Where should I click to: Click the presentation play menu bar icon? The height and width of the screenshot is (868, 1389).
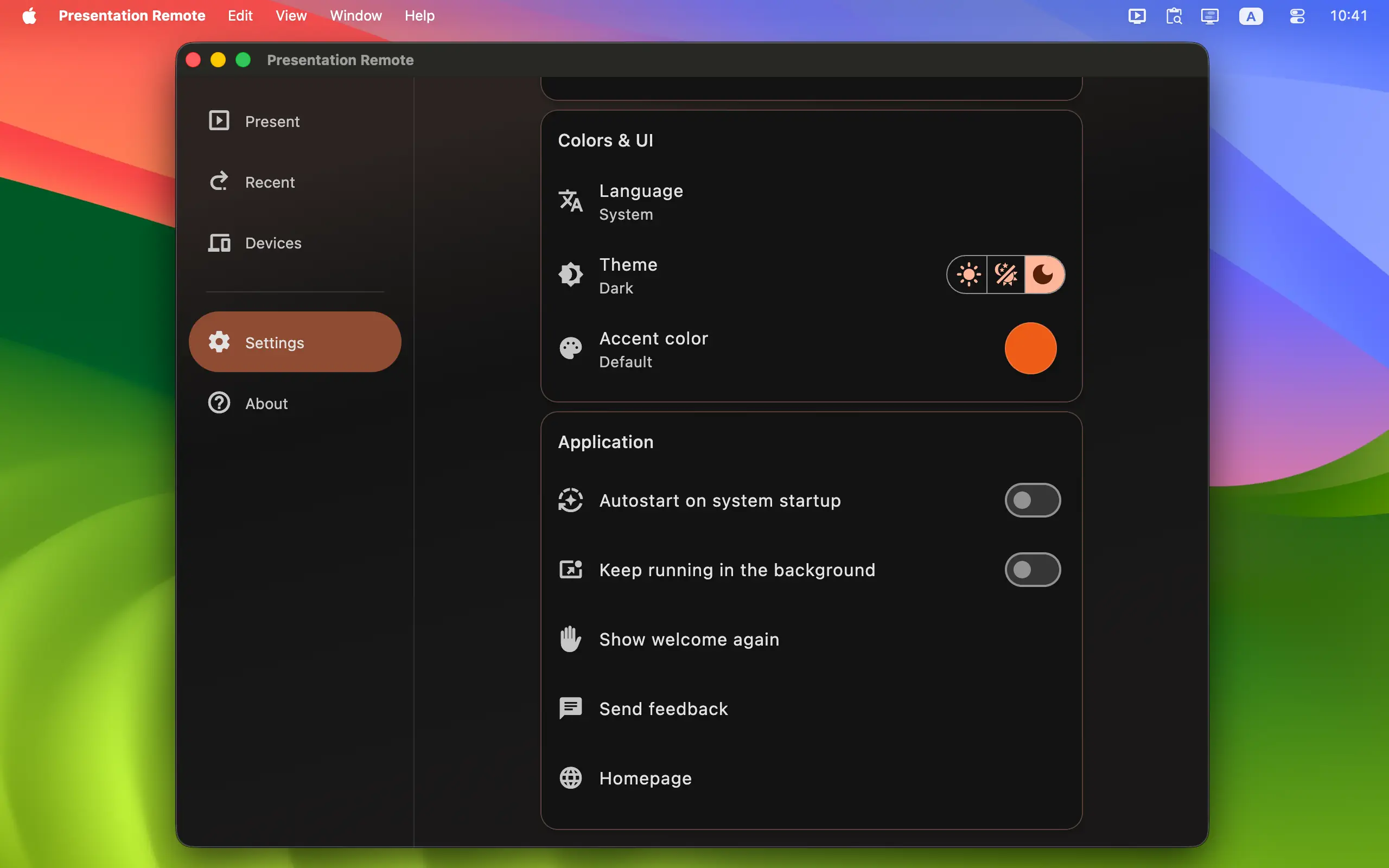(x=1137, y=16)
